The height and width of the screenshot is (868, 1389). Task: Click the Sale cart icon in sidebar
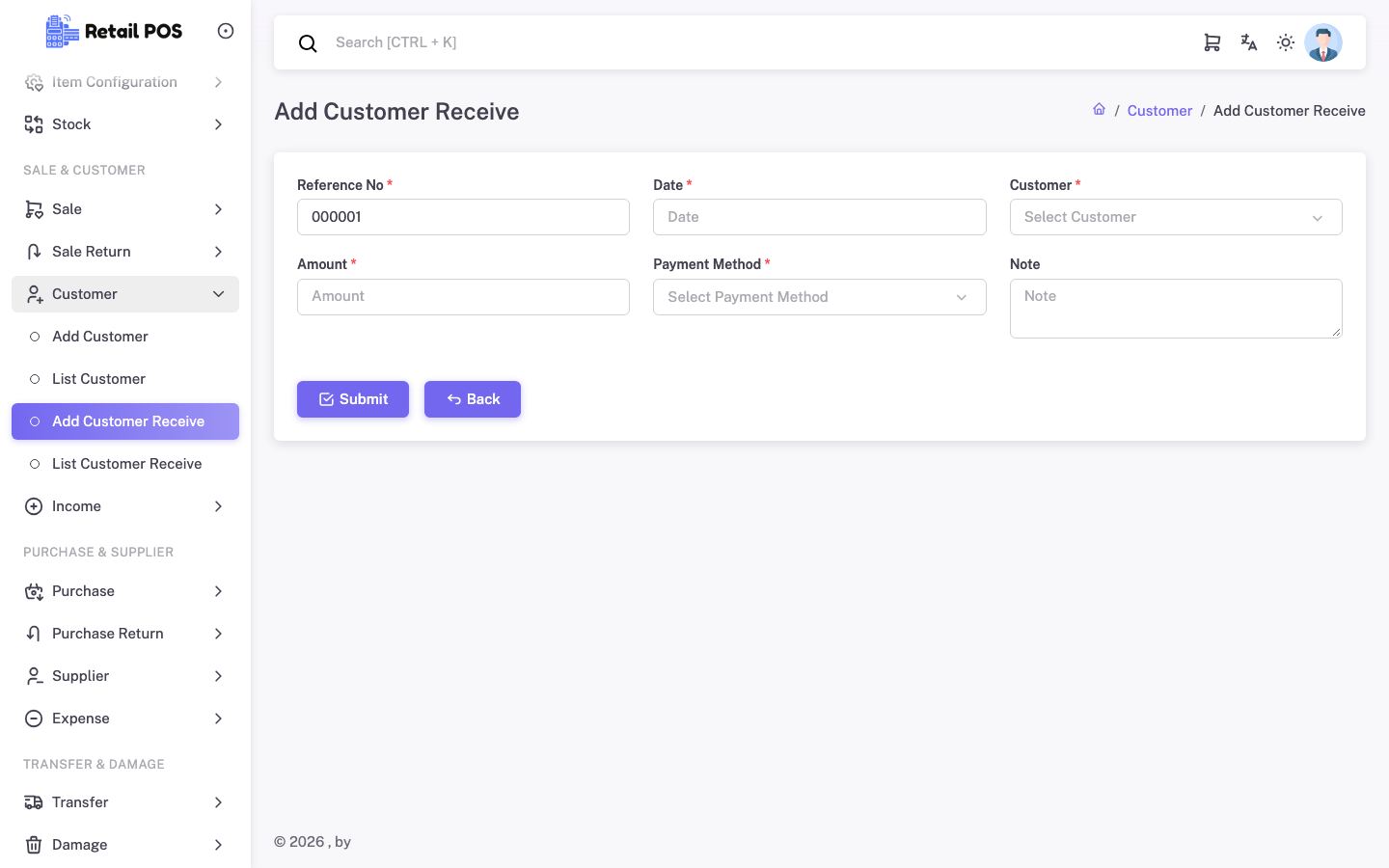pyautogui.click(x=34, y=209)
